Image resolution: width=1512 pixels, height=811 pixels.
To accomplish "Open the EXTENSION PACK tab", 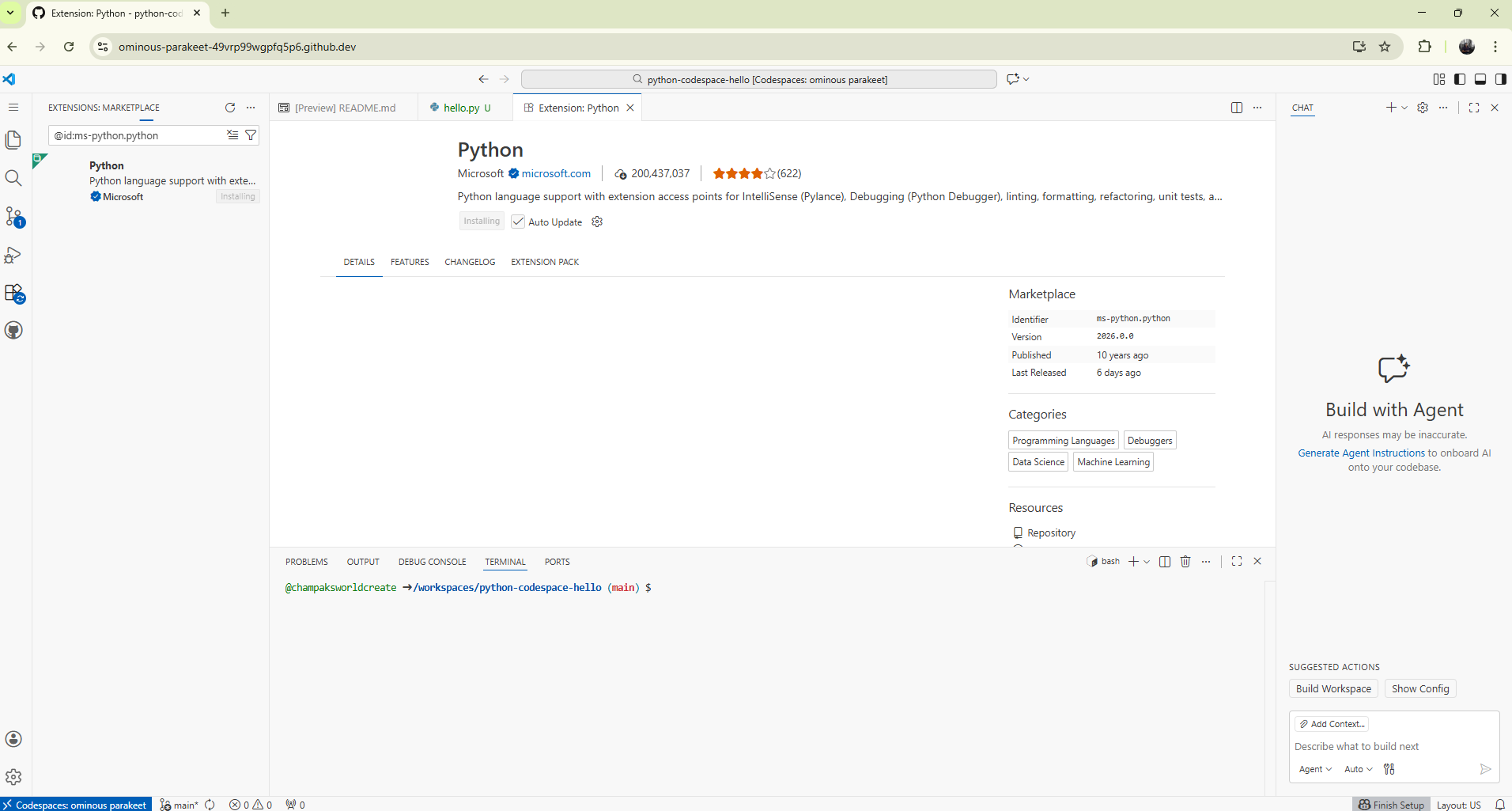I will [545, 262].
